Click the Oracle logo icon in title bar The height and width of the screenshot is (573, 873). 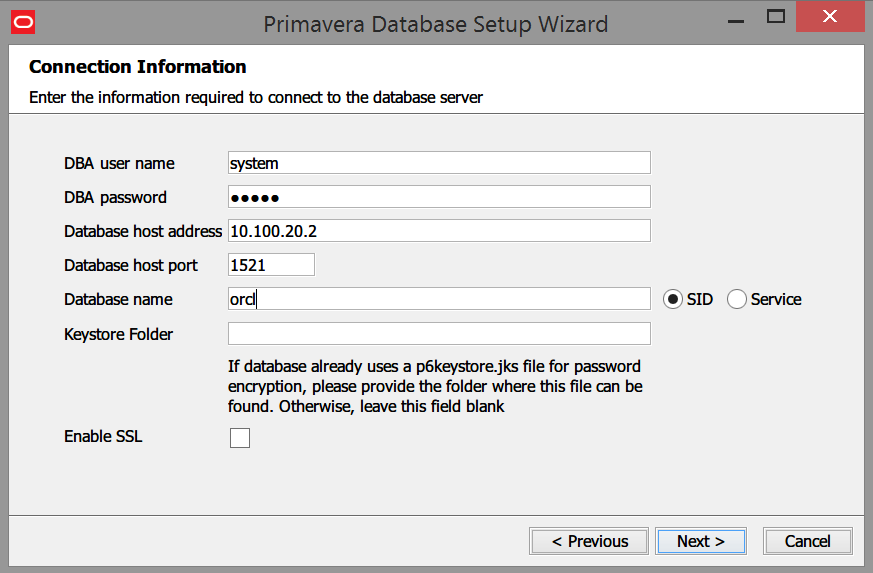tap(23, 22)
